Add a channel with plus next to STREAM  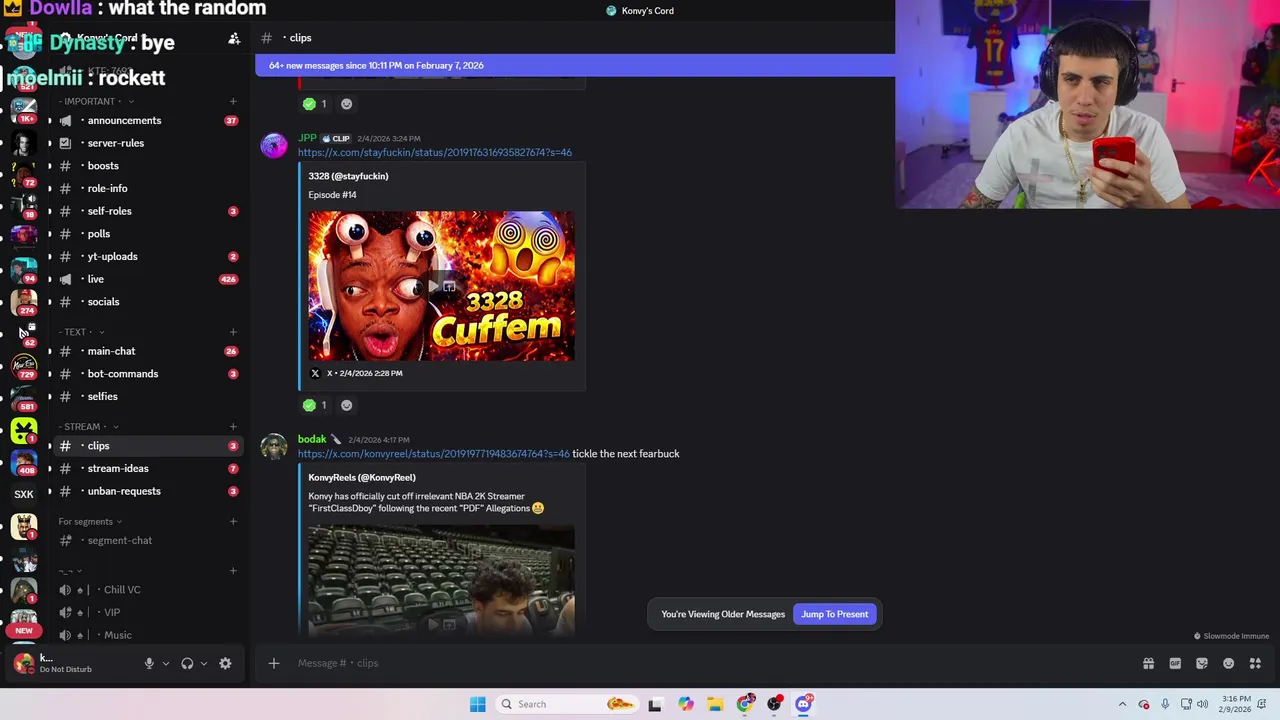(x=233, y=427)
